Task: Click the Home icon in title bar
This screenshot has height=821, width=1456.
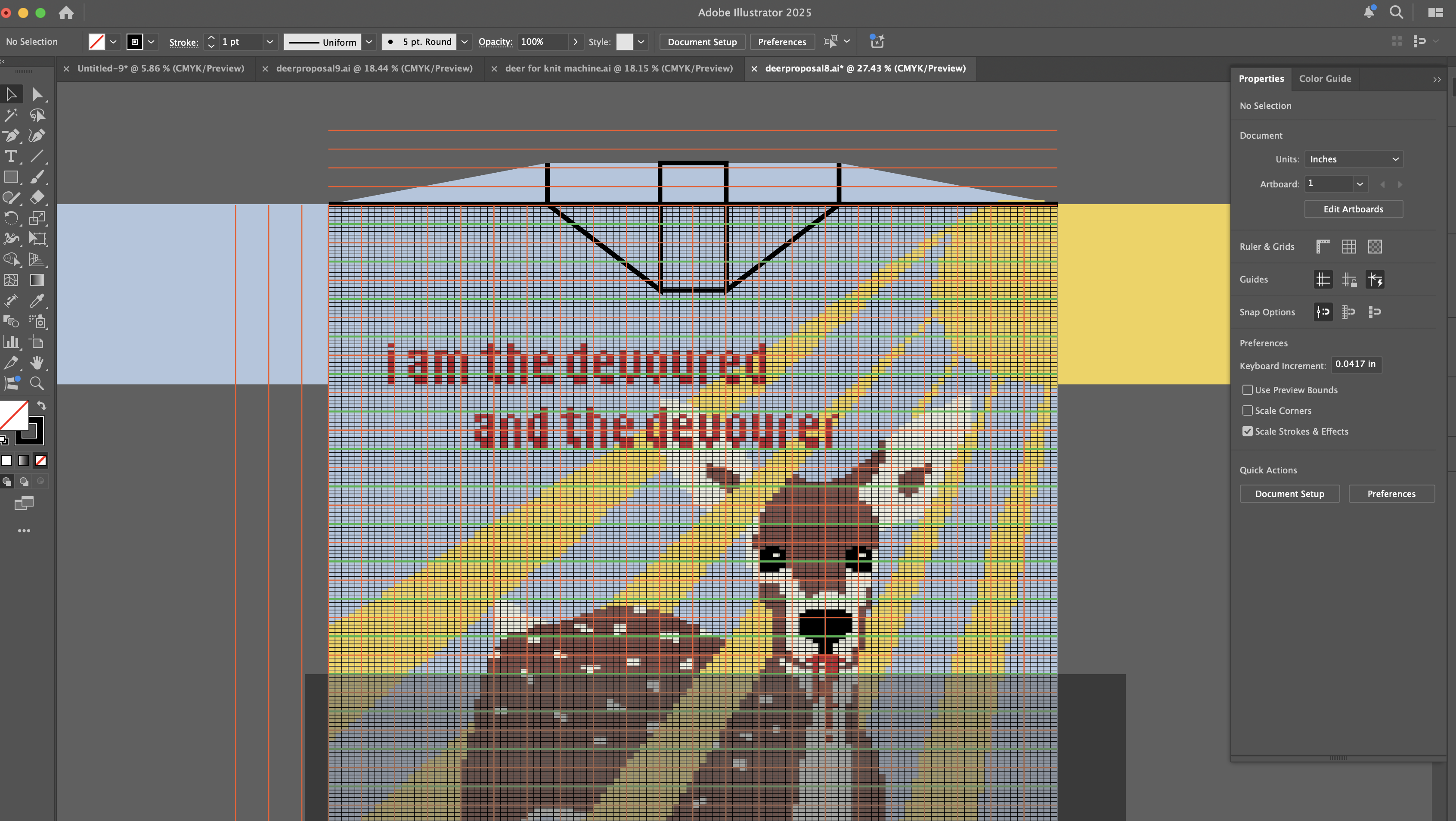Action: 66,12
